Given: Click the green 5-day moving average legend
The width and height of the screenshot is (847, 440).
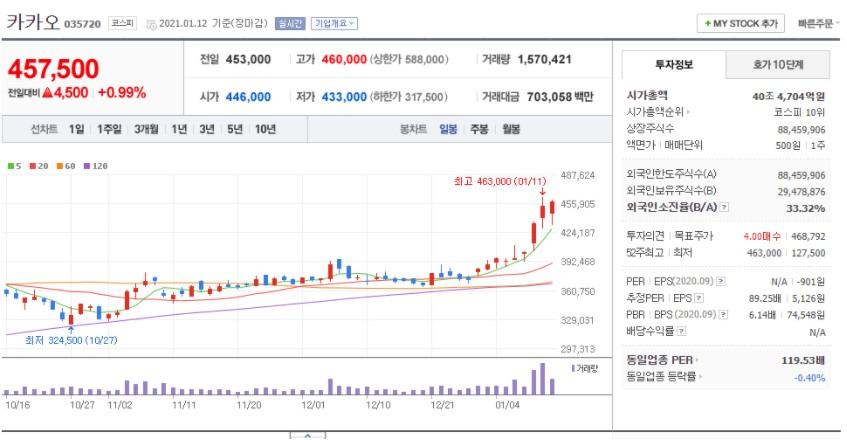Looking at the screenshot, I should point(15,166).
